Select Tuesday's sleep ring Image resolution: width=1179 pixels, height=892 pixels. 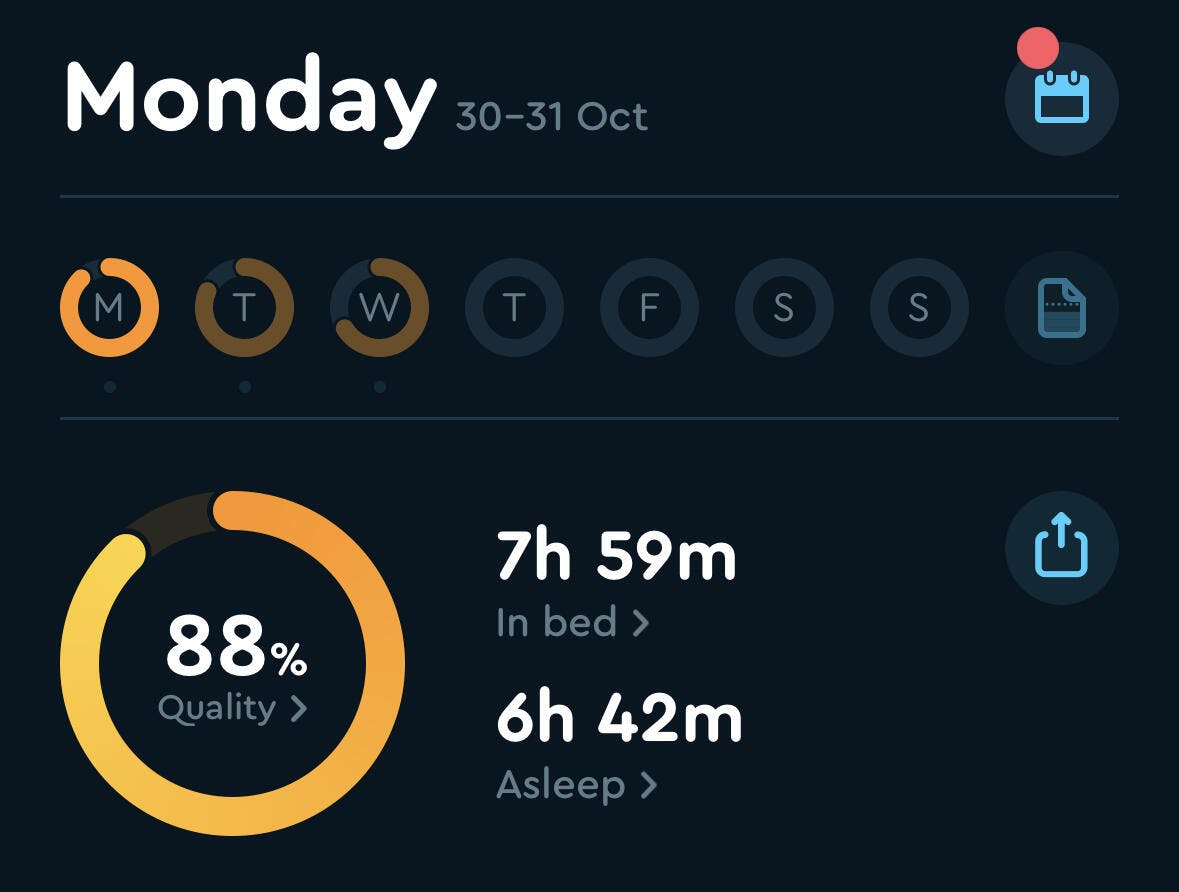pos(244,308)
